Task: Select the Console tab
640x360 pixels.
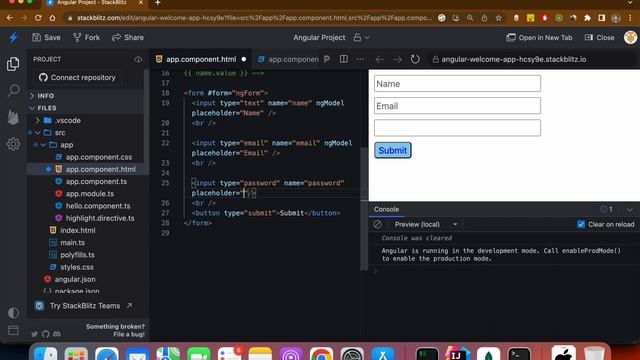Action: coord(387,209)
